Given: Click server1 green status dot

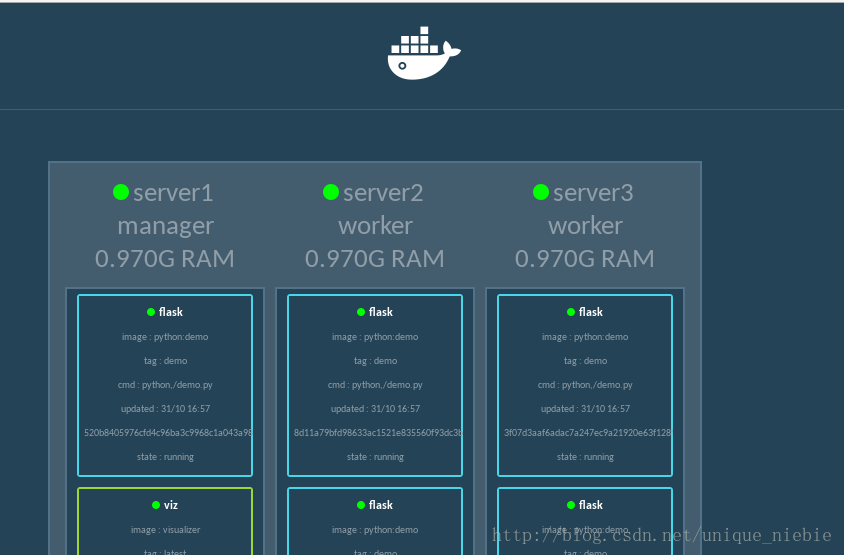Looking at the screenshot, I should click(x=121, y=192).
